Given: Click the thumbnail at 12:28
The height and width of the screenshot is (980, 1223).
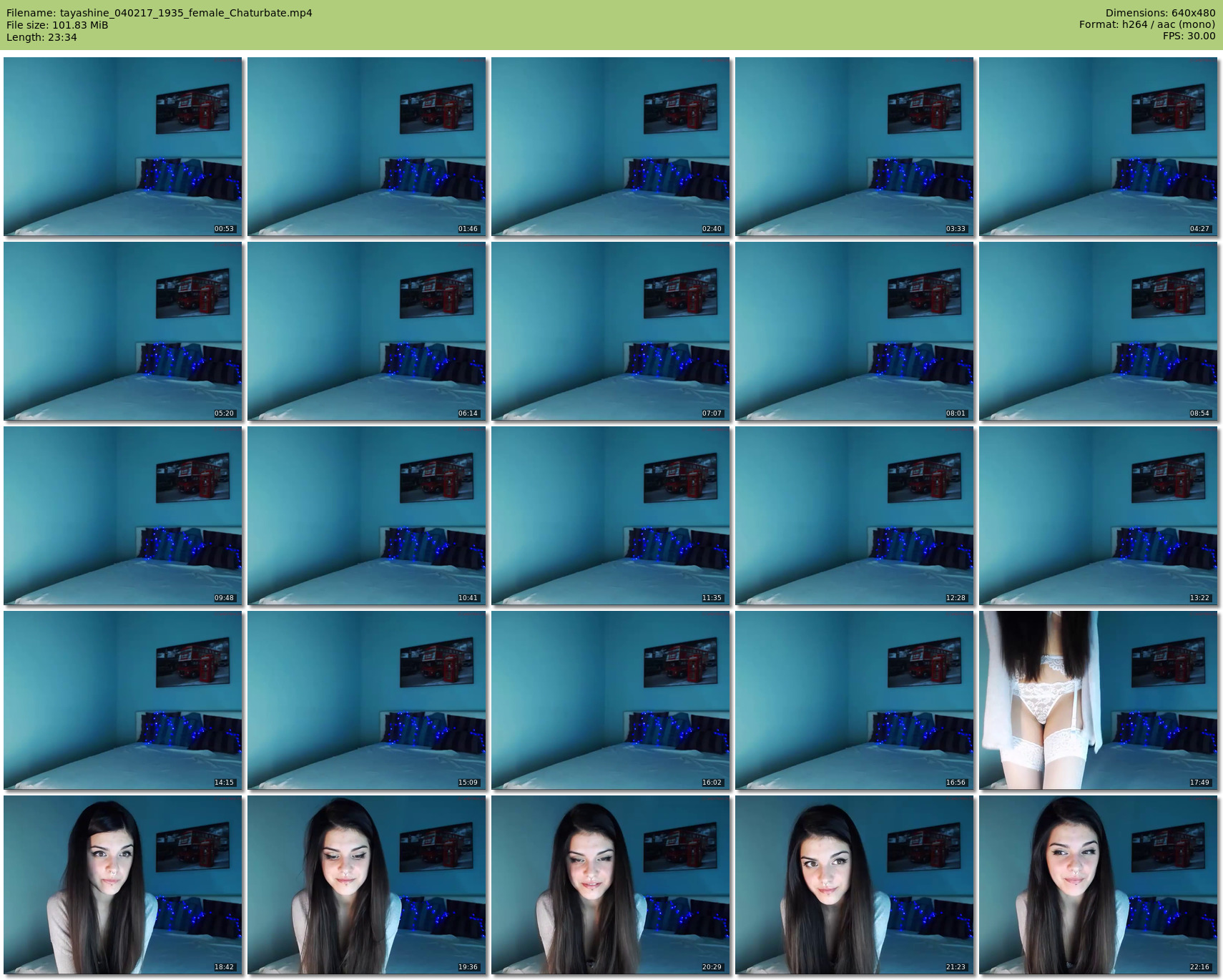Looking at the screenshot, I should coord(854,515).
